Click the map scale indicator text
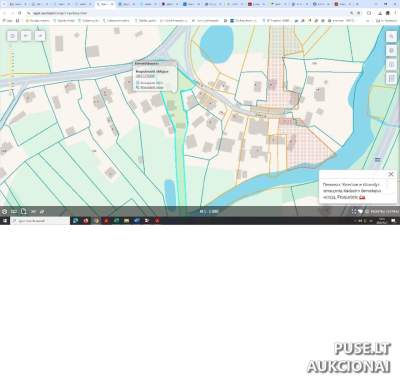 pyautogui.click(x=209, y=211)
